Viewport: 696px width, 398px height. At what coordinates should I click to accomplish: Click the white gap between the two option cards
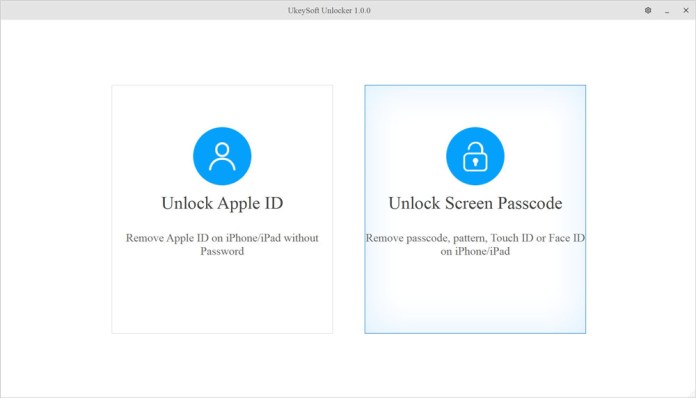click(x=348, y=209)
